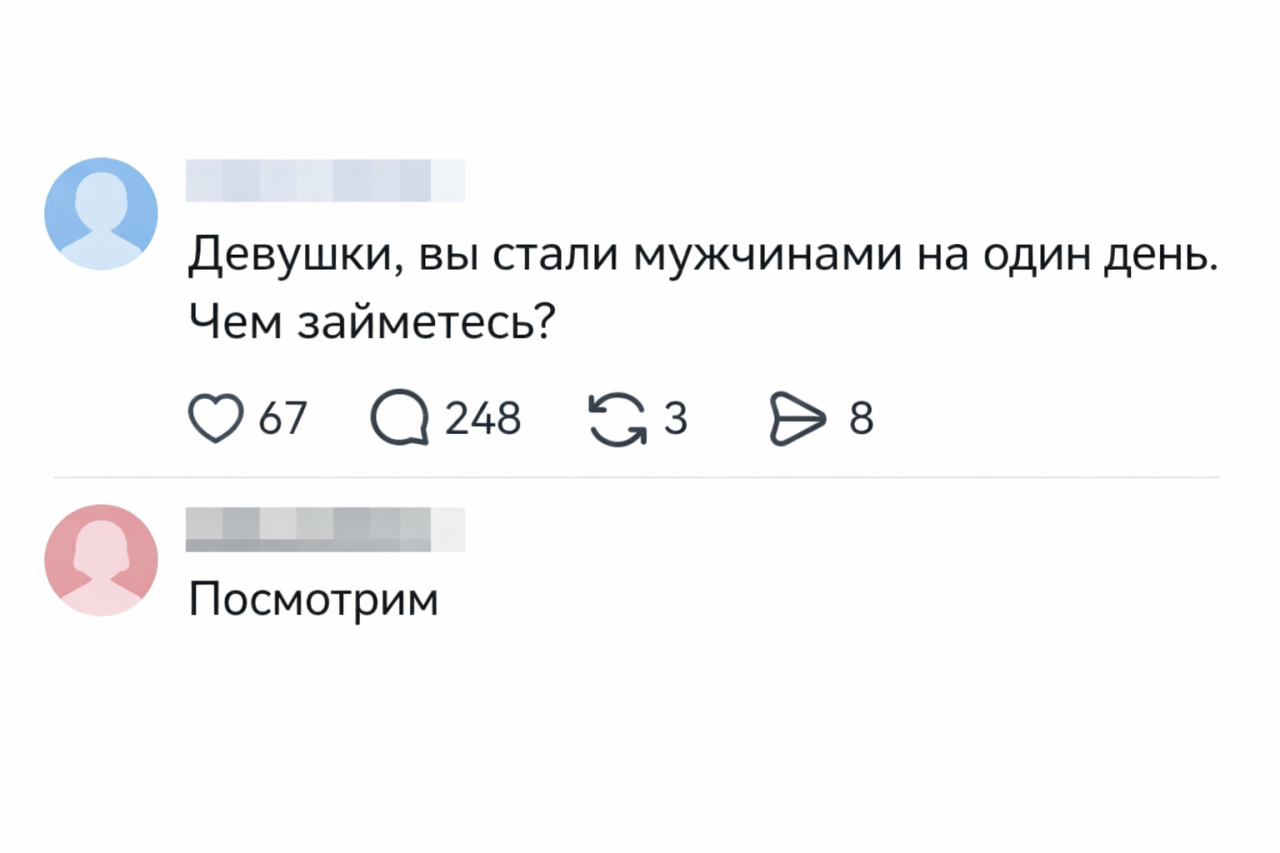Click the divider line between post and reply

pos(636,478)
